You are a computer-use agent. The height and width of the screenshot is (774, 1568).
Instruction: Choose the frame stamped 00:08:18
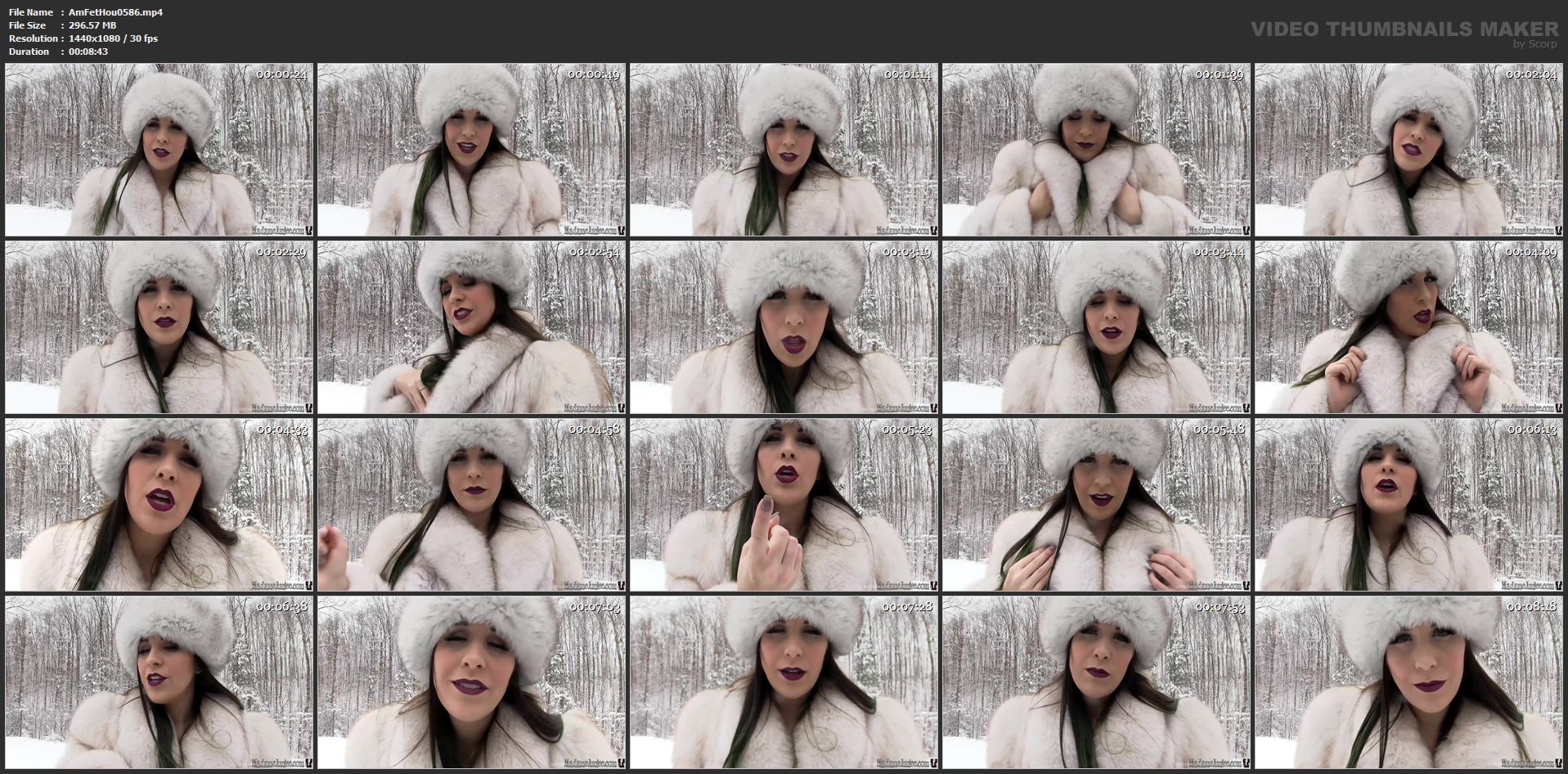point(1409,682)
